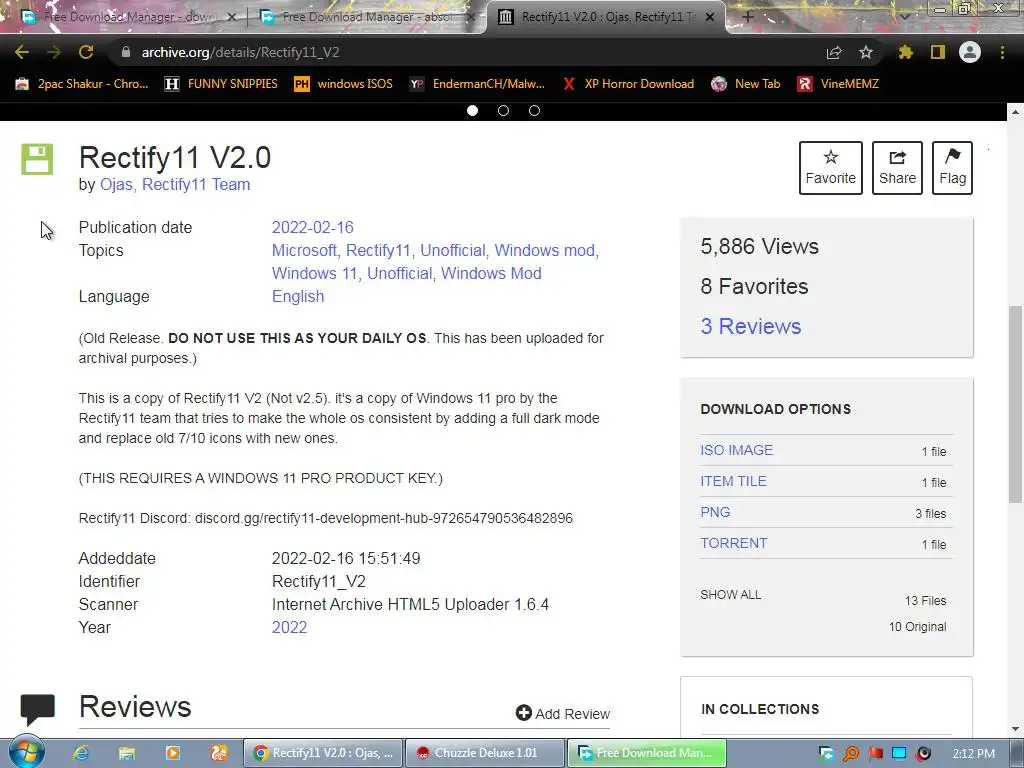Click the padlock site info icon
1024x768 pixels.
coord(126,52)
